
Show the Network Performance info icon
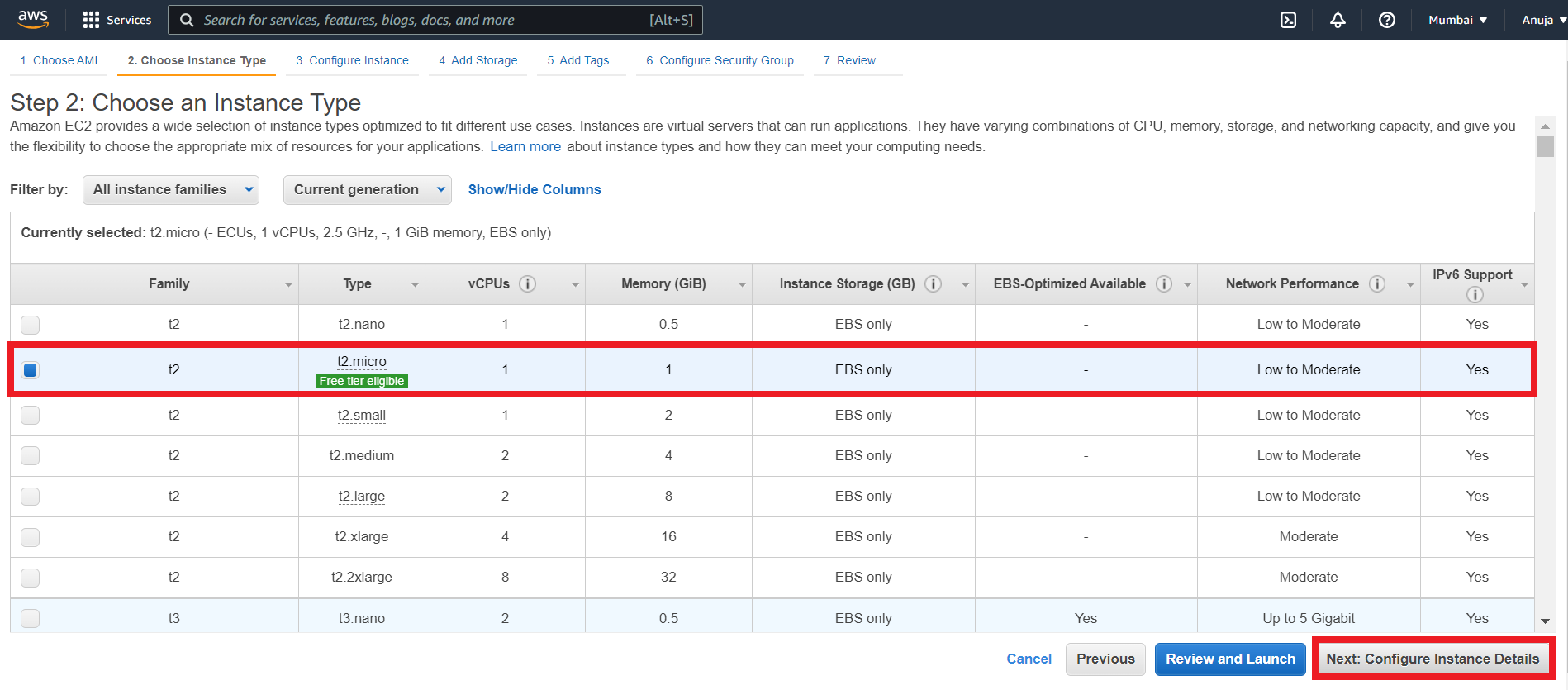(x=1376, y=283)
